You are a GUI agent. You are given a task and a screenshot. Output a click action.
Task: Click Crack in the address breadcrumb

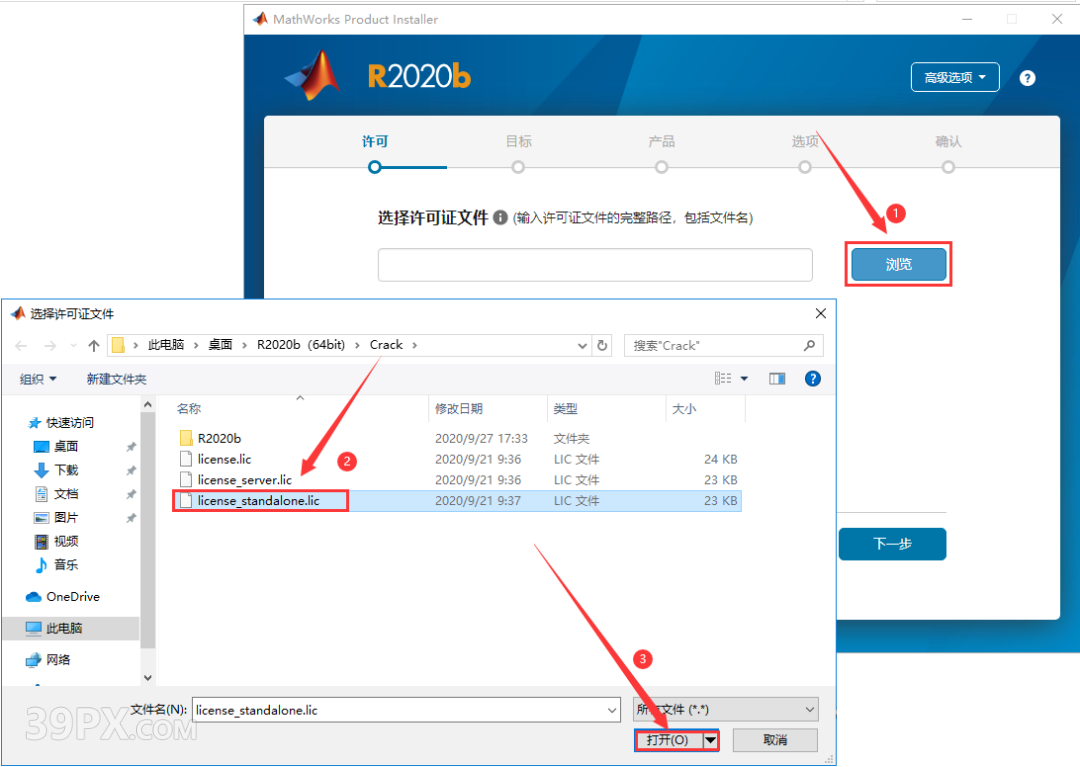[x=386, y=345]
